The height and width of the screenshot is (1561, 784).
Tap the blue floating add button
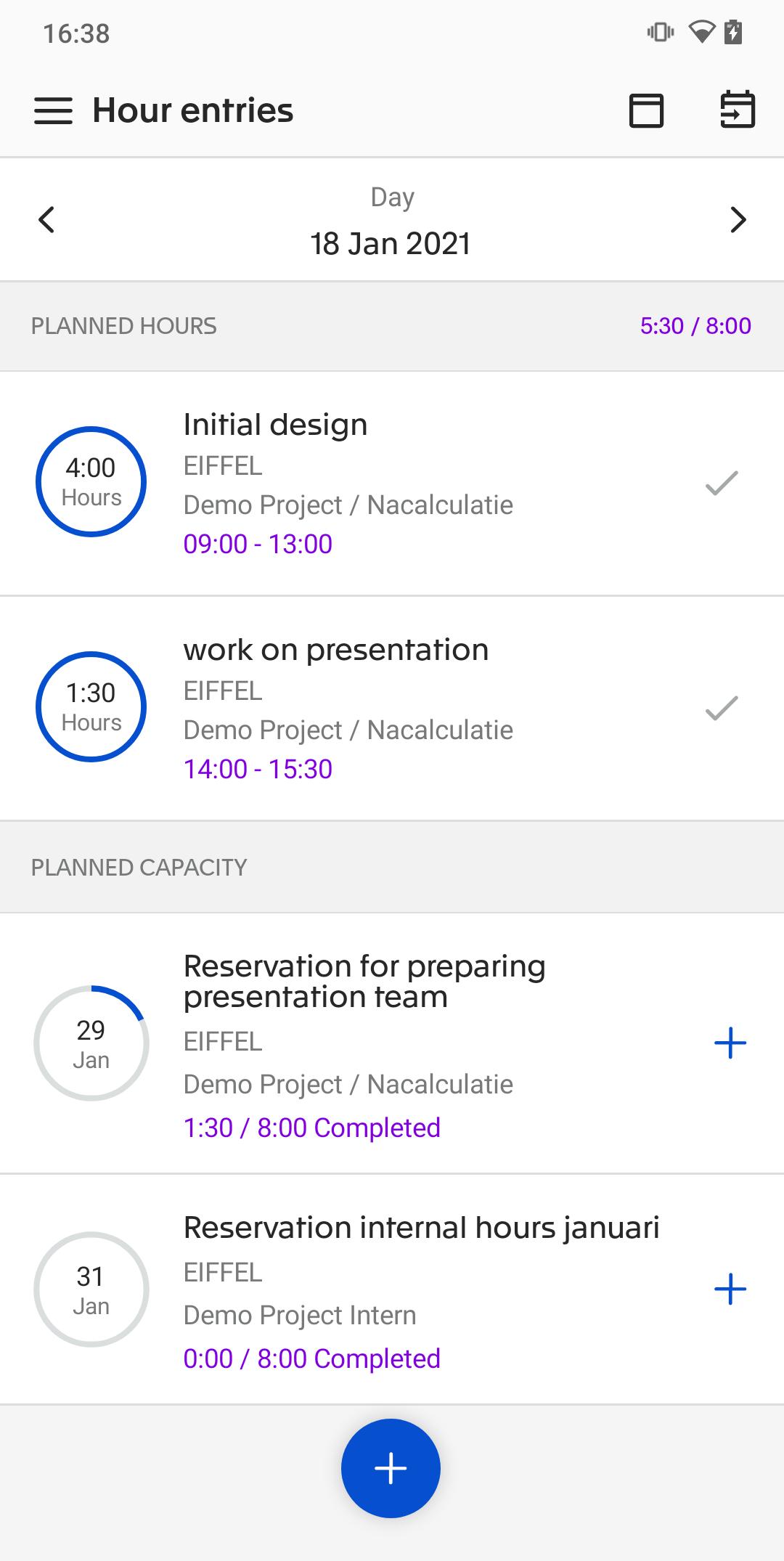pyautogui.click(x=391, y=1467)
